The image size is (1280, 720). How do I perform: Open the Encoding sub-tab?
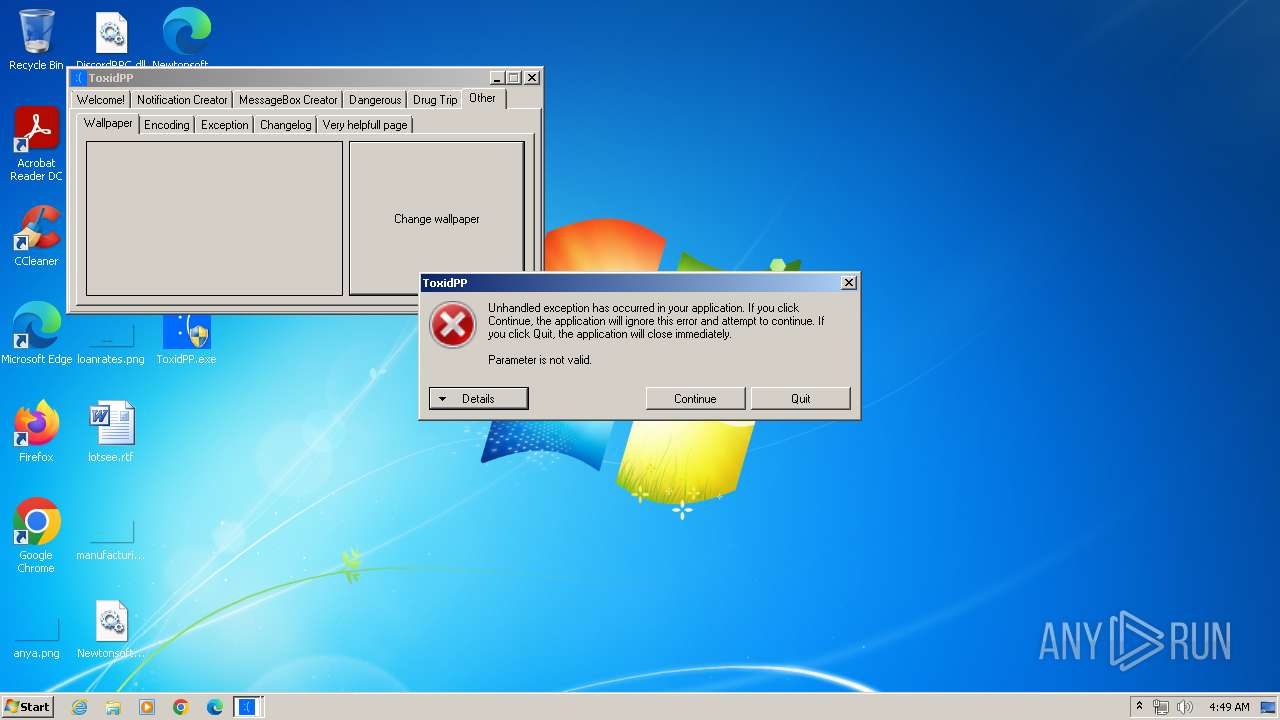(x=166, y=125)
